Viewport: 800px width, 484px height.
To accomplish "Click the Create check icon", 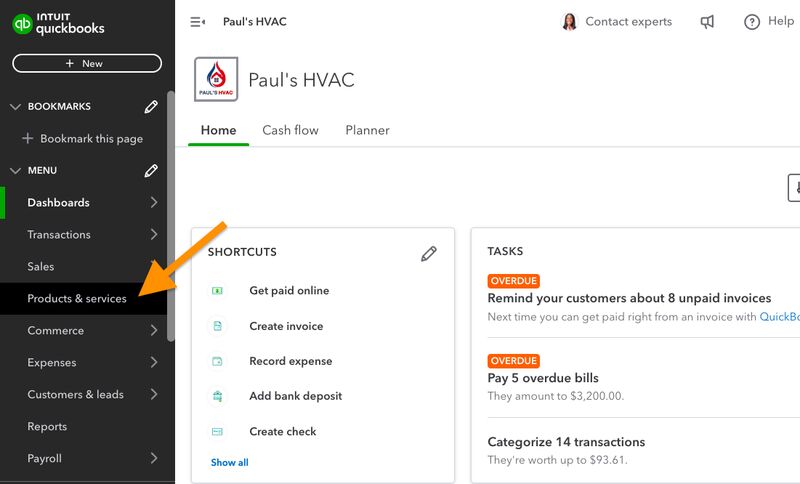I will [217, 431].
